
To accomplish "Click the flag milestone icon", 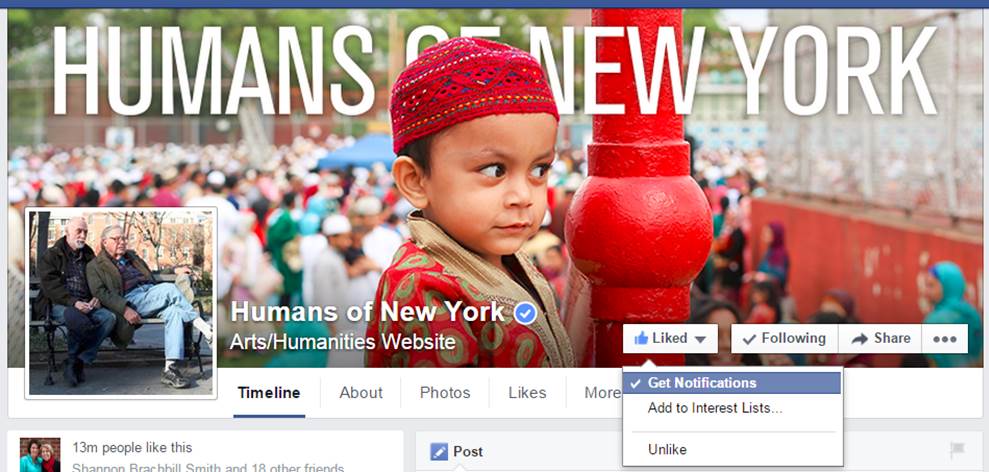I will tap(957, 450).
